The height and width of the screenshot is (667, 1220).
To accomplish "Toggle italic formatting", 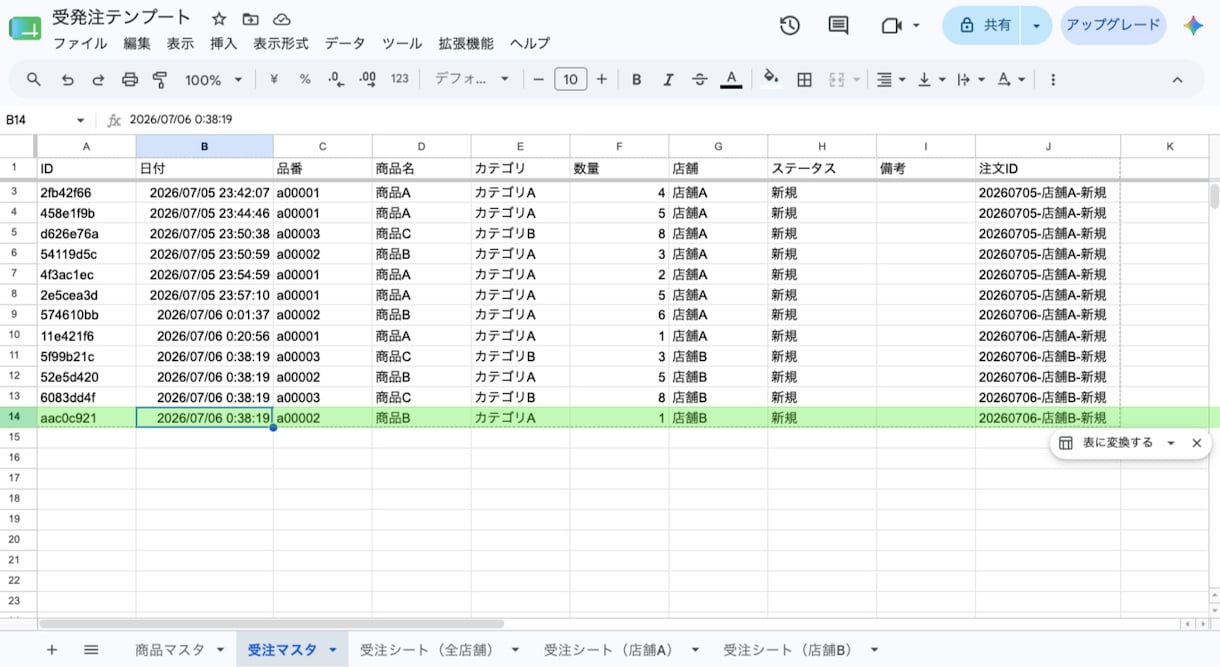I will [668, 79].
